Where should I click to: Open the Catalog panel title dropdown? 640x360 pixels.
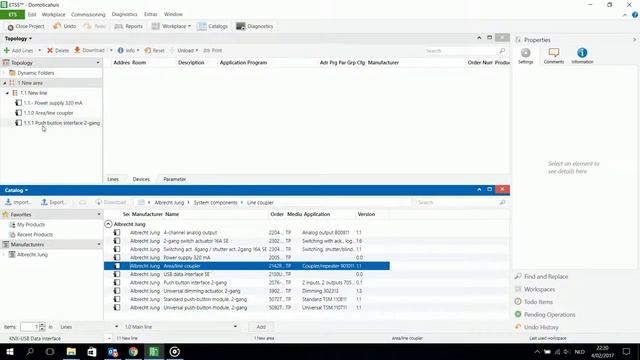(x=16, y=190)
